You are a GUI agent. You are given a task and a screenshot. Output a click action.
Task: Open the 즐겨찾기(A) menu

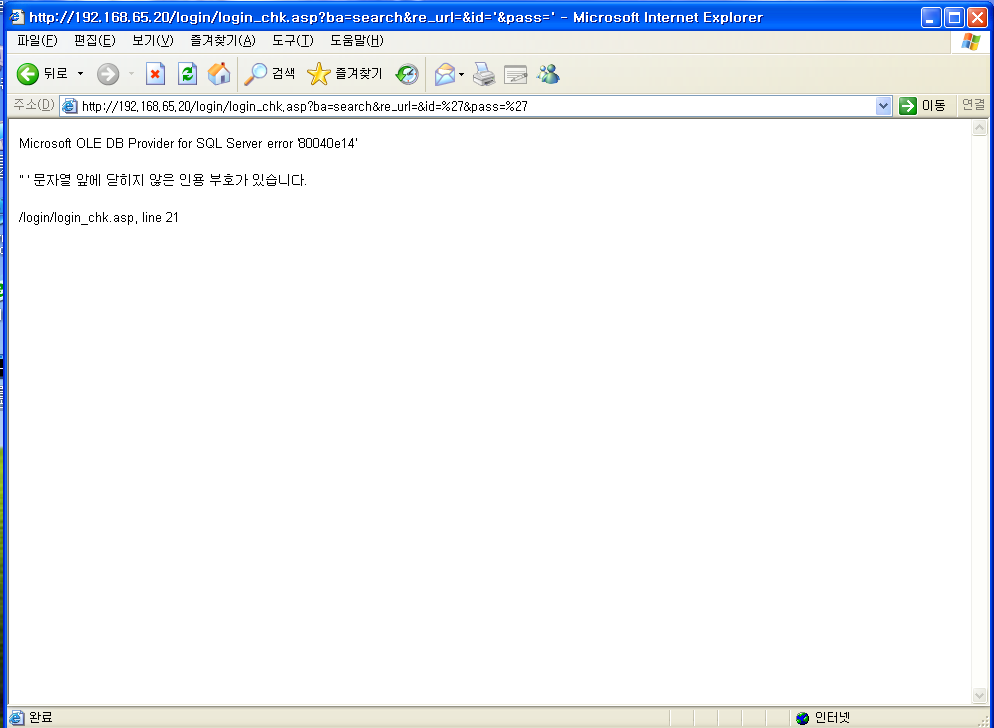(x=223, y=41)
